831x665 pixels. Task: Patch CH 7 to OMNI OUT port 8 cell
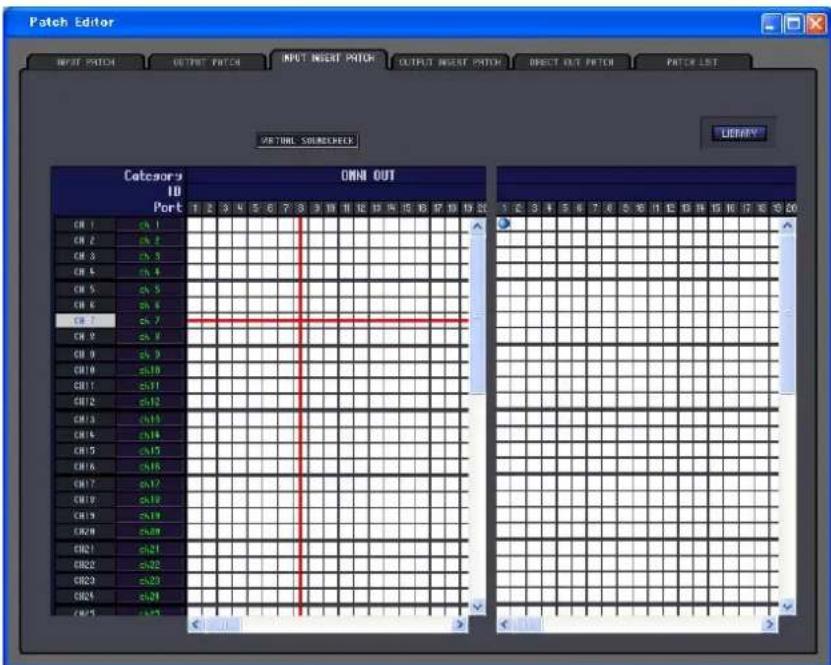point(300,321)
